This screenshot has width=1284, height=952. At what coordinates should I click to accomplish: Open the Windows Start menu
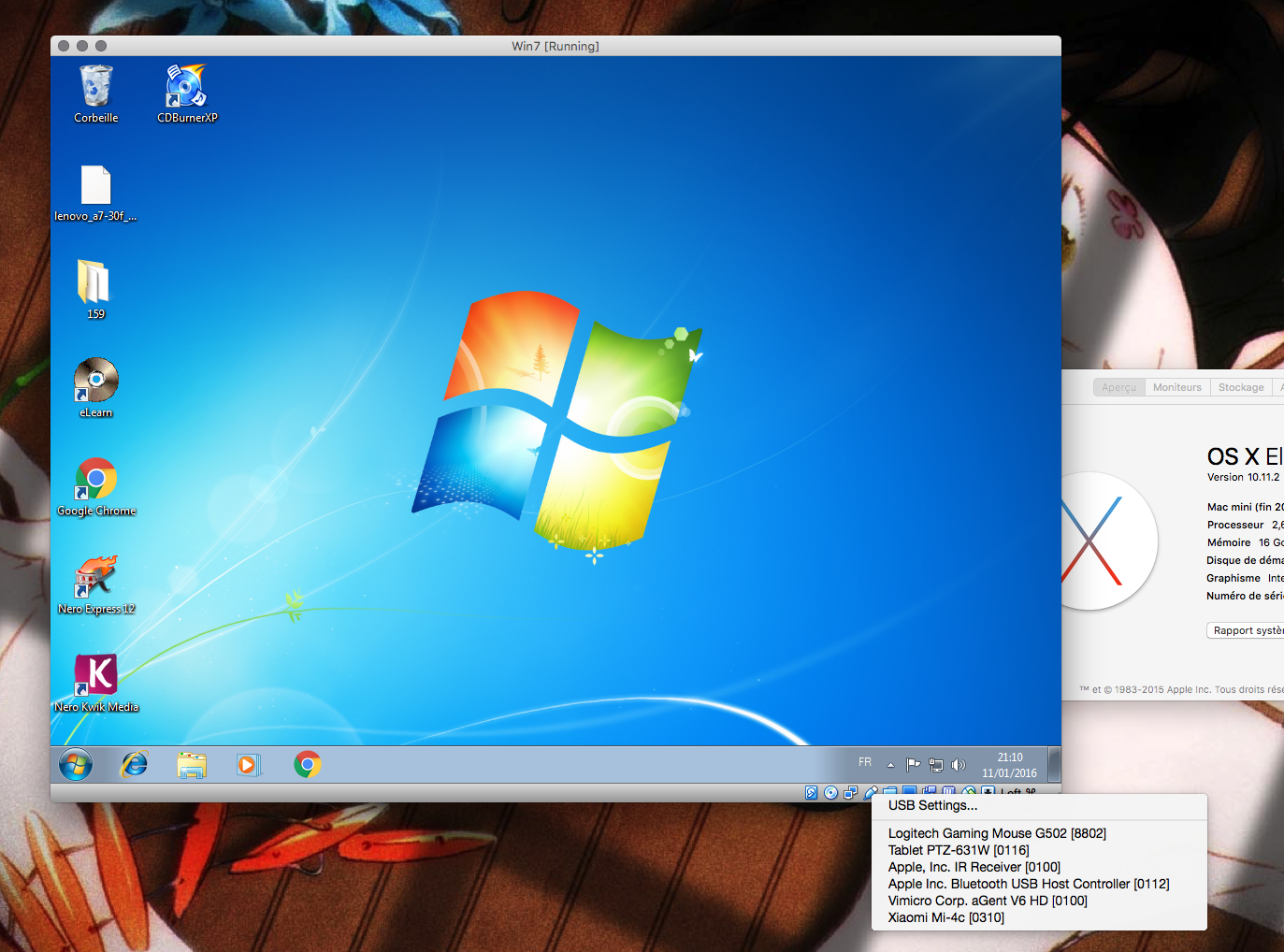coord(76,765)
